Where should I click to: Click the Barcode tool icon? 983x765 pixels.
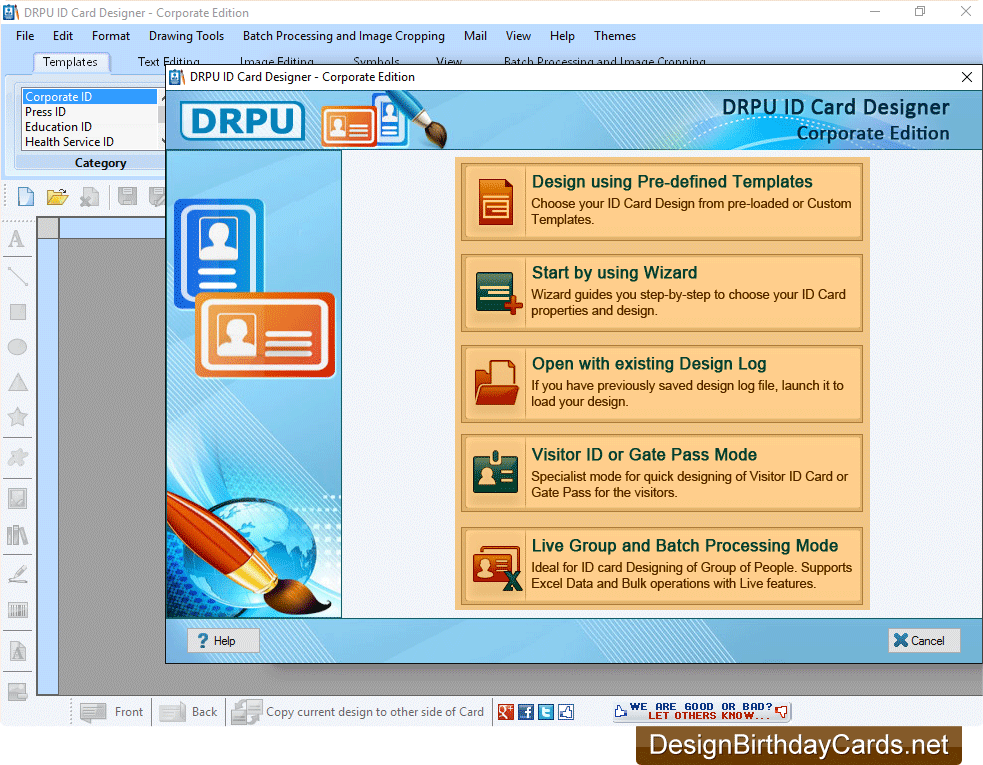[17, 610]
